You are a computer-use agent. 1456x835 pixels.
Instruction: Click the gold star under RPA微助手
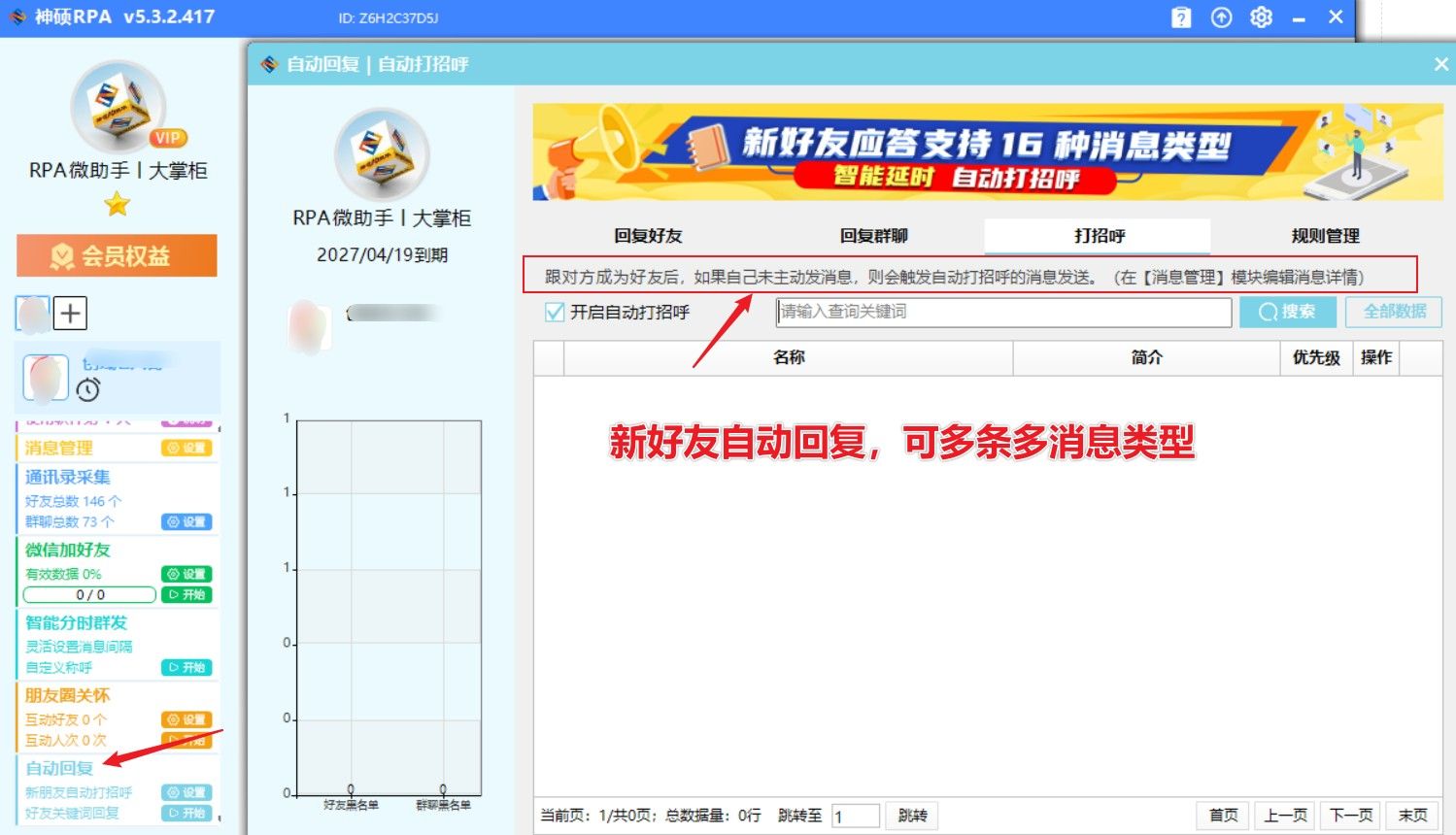(x=118, y=205)
